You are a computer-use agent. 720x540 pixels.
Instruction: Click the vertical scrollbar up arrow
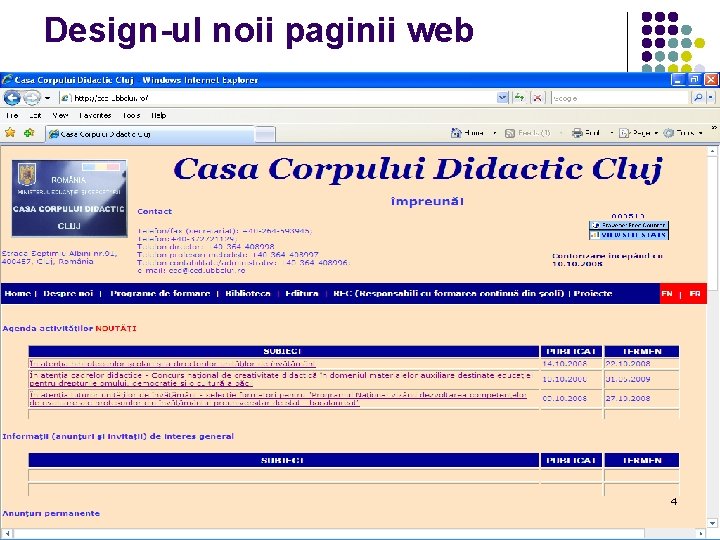(x=712, y=151)
